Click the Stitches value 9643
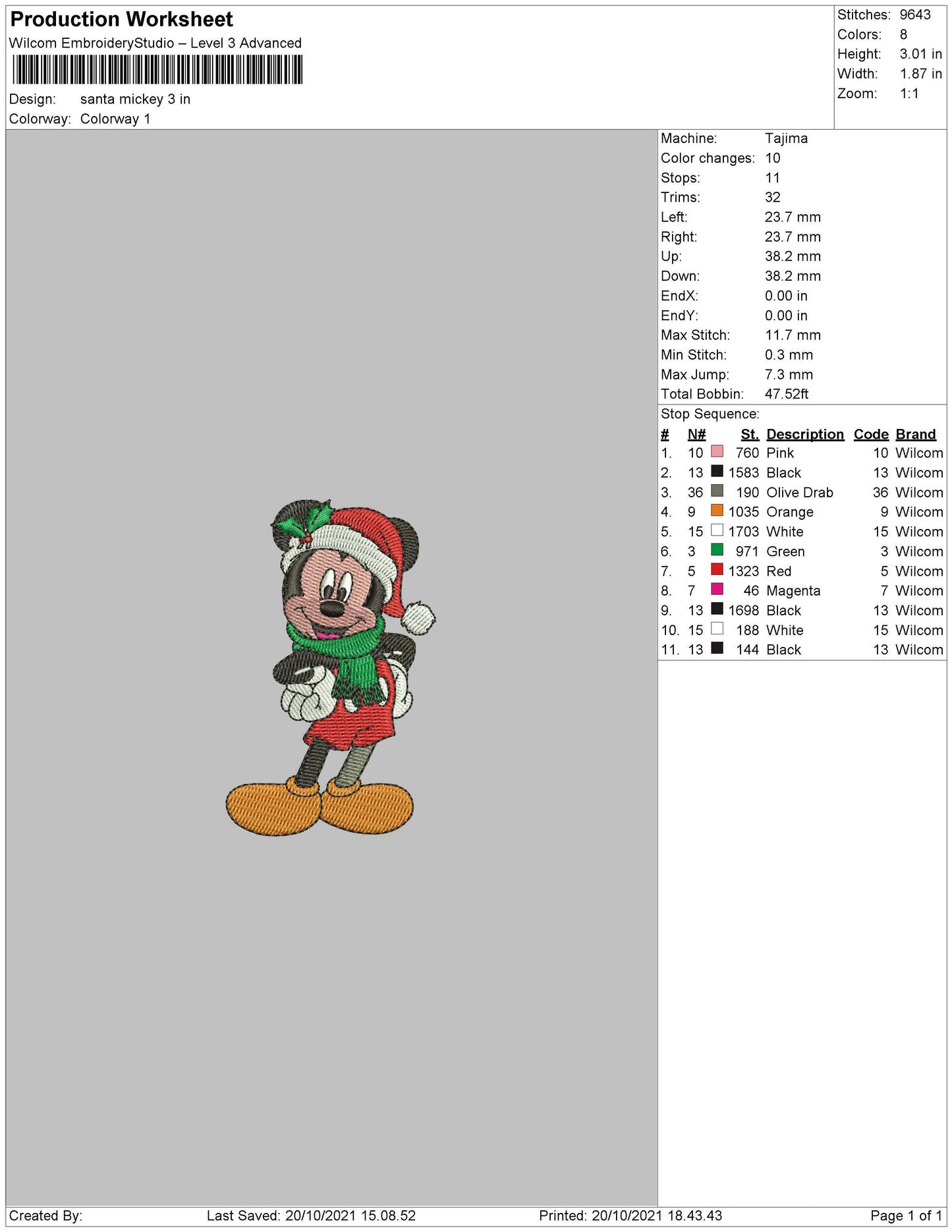The image size is (952, 1232). [915, 14]
